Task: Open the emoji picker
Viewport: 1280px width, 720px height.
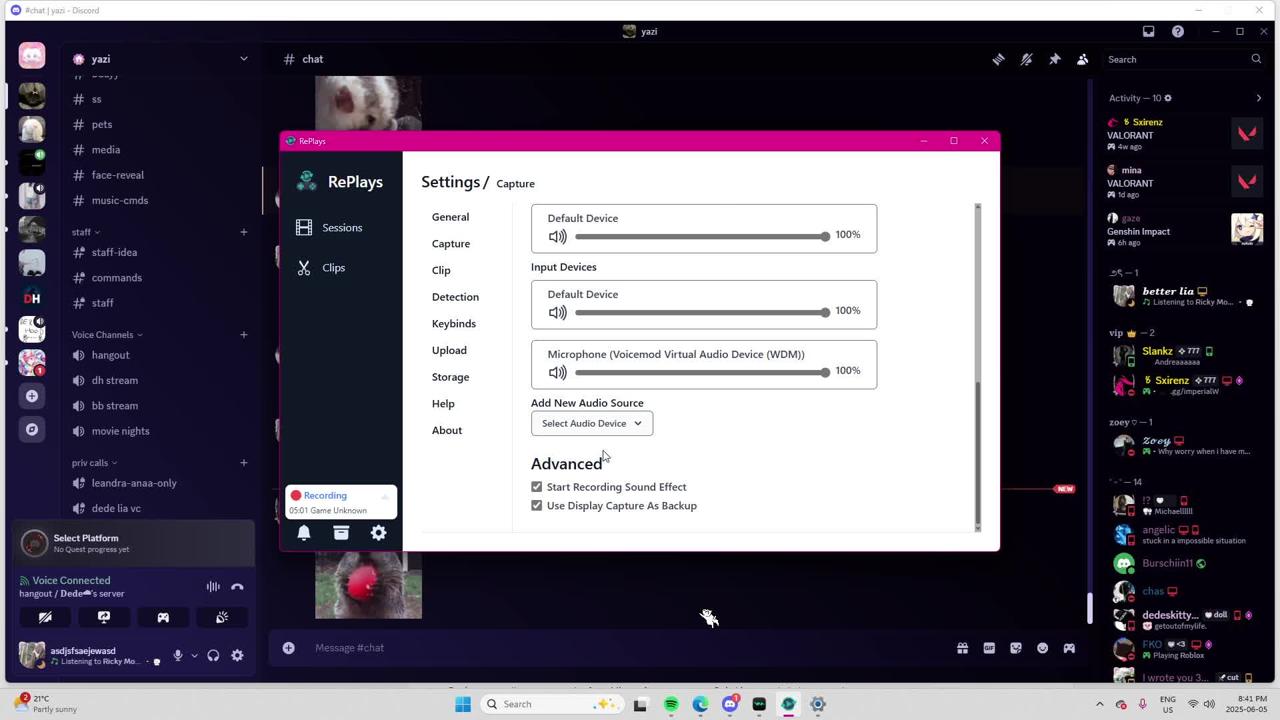Action: coord(1042,648)
